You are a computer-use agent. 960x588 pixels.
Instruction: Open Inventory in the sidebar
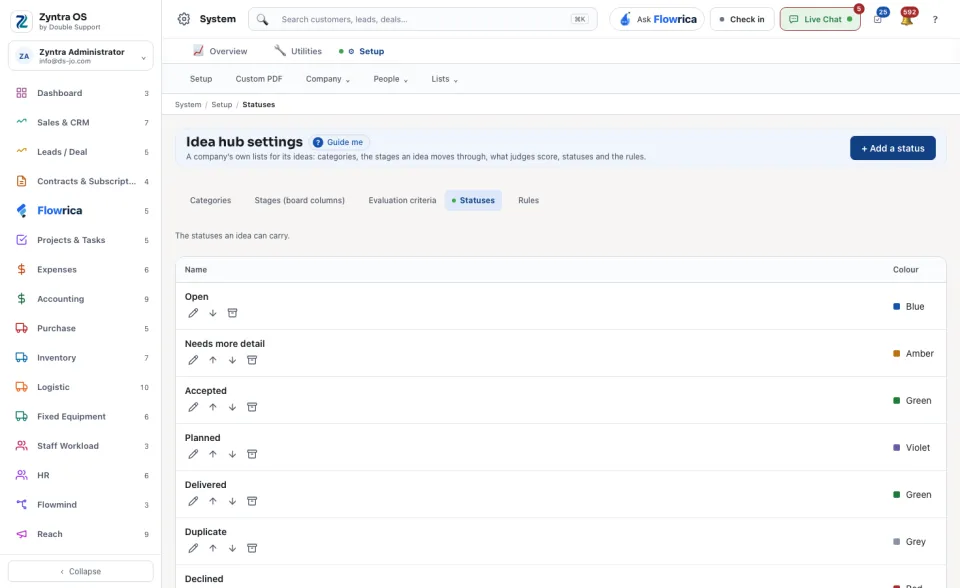coord(81,358)
